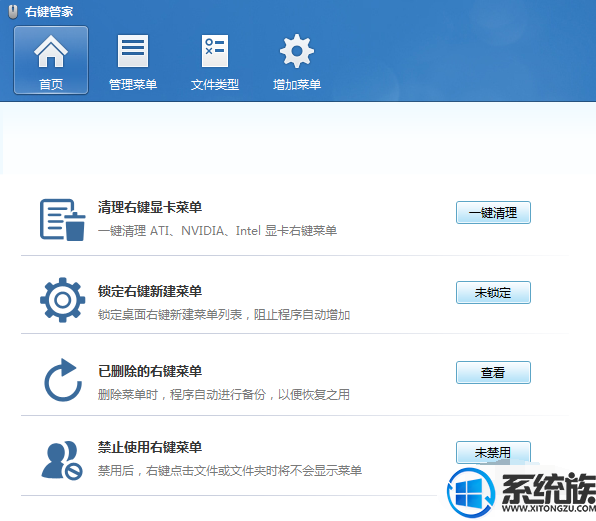Click the gear icon beside 锁定右键新建菜单
This screenshot has height=521, width=596.
click(63, 300)
